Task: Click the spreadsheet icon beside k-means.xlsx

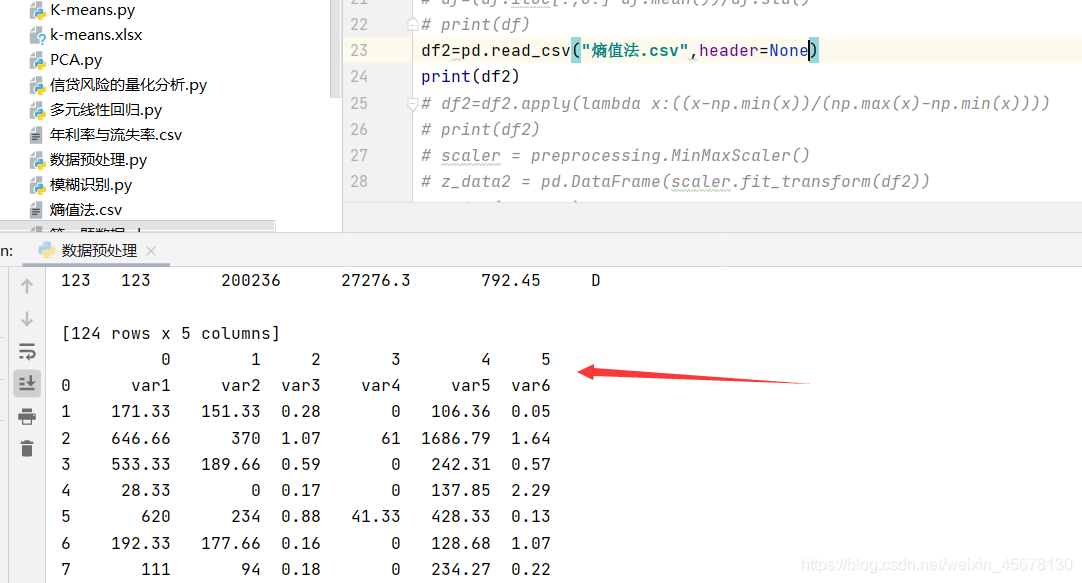Action: (35, 34)
